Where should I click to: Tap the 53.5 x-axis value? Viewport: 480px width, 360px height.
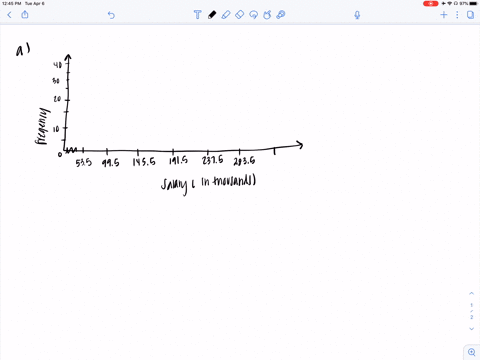83,163
